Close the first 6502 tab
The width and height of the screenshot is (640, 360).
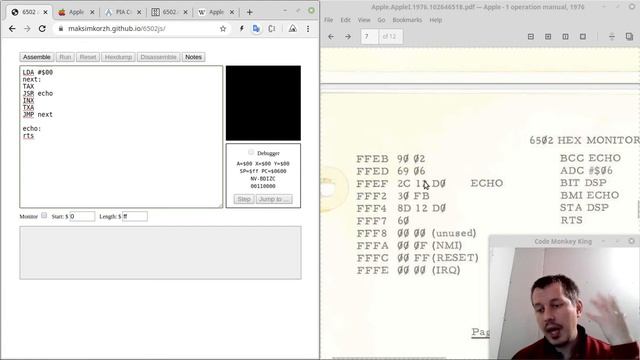pos(45,12)
